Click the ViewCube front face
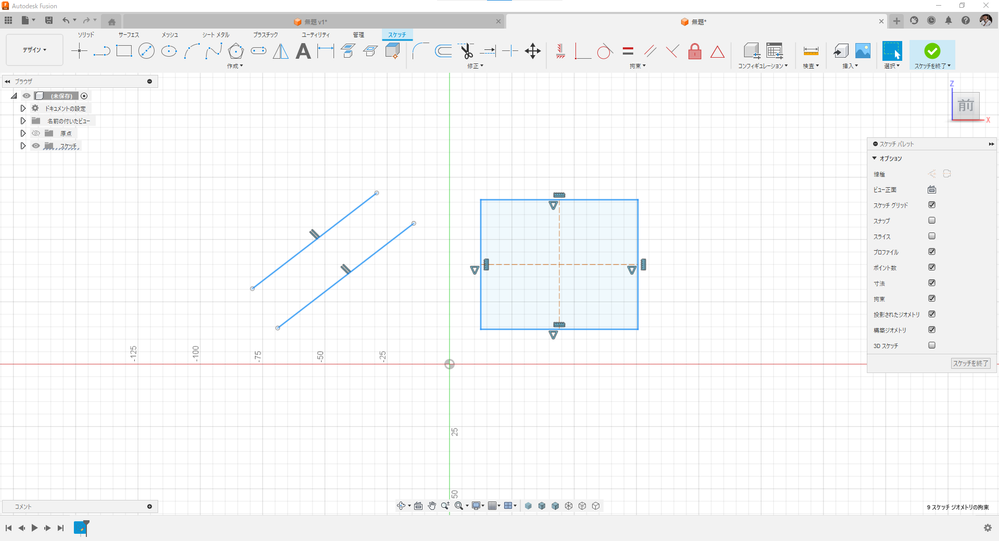999x541 pixels. coord(966,105)
